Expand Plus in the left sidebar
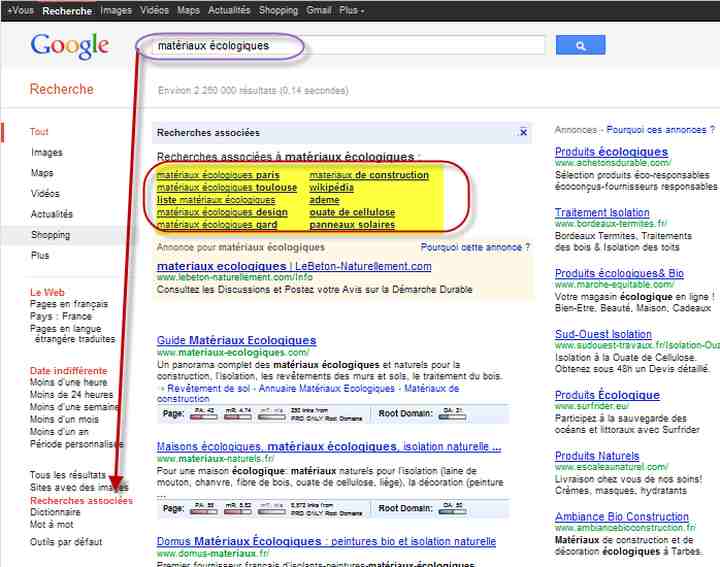 coord(40,255)
